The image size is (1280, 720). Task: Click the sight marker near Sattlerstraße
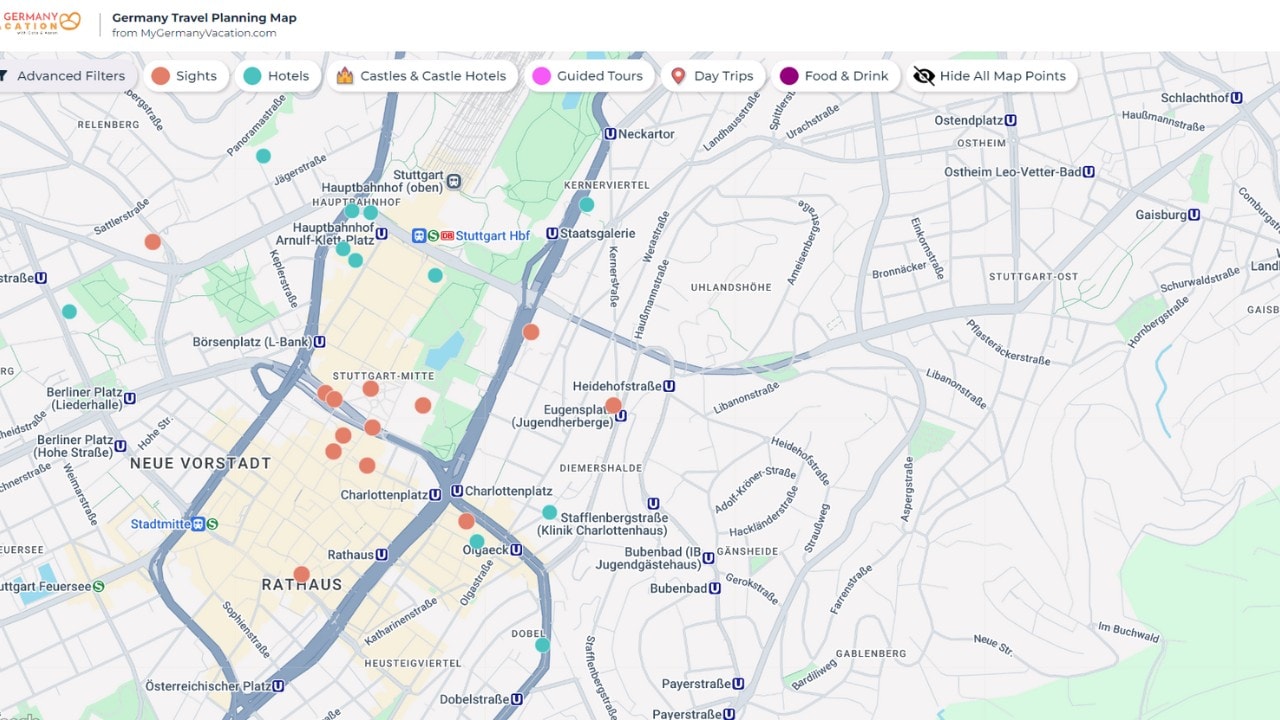(x=152, y=242)
